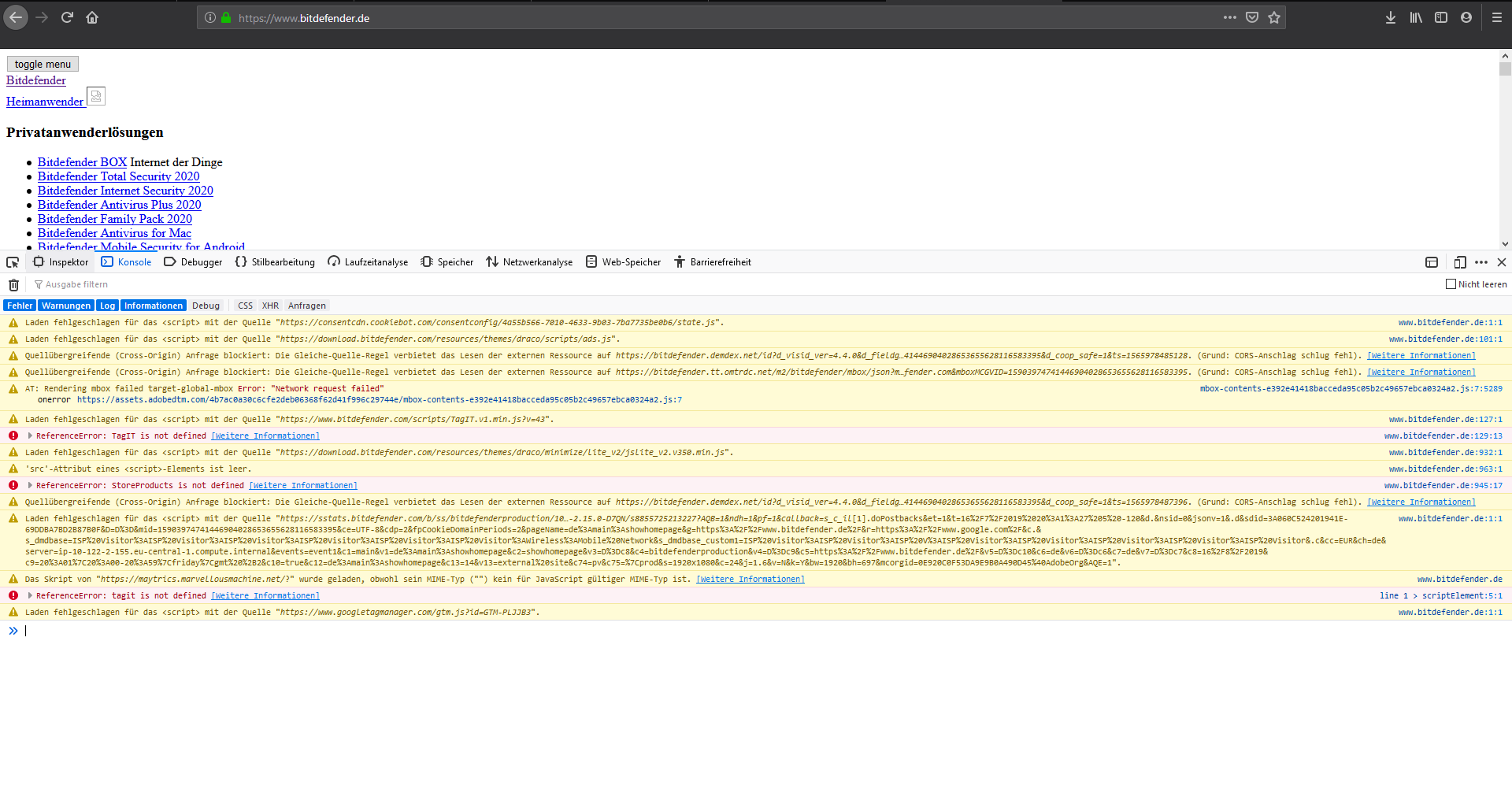The width and height of the screenshot is (1512, 793).
Task: Open Weitere Informationen for StoreProducts error
Action: pos(303,485)
